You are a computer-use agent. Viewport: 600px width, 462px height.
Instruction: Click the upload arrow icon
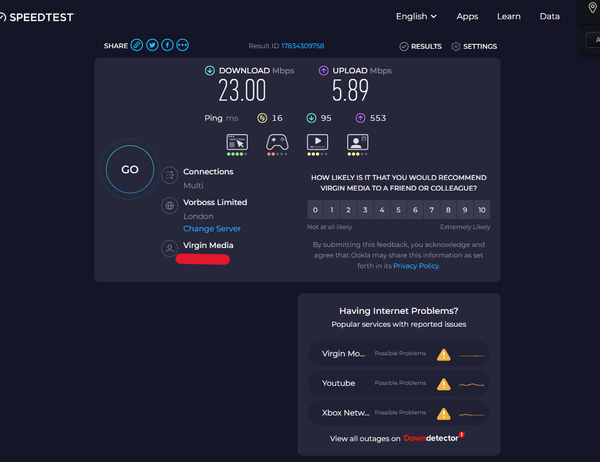point(324,70)
